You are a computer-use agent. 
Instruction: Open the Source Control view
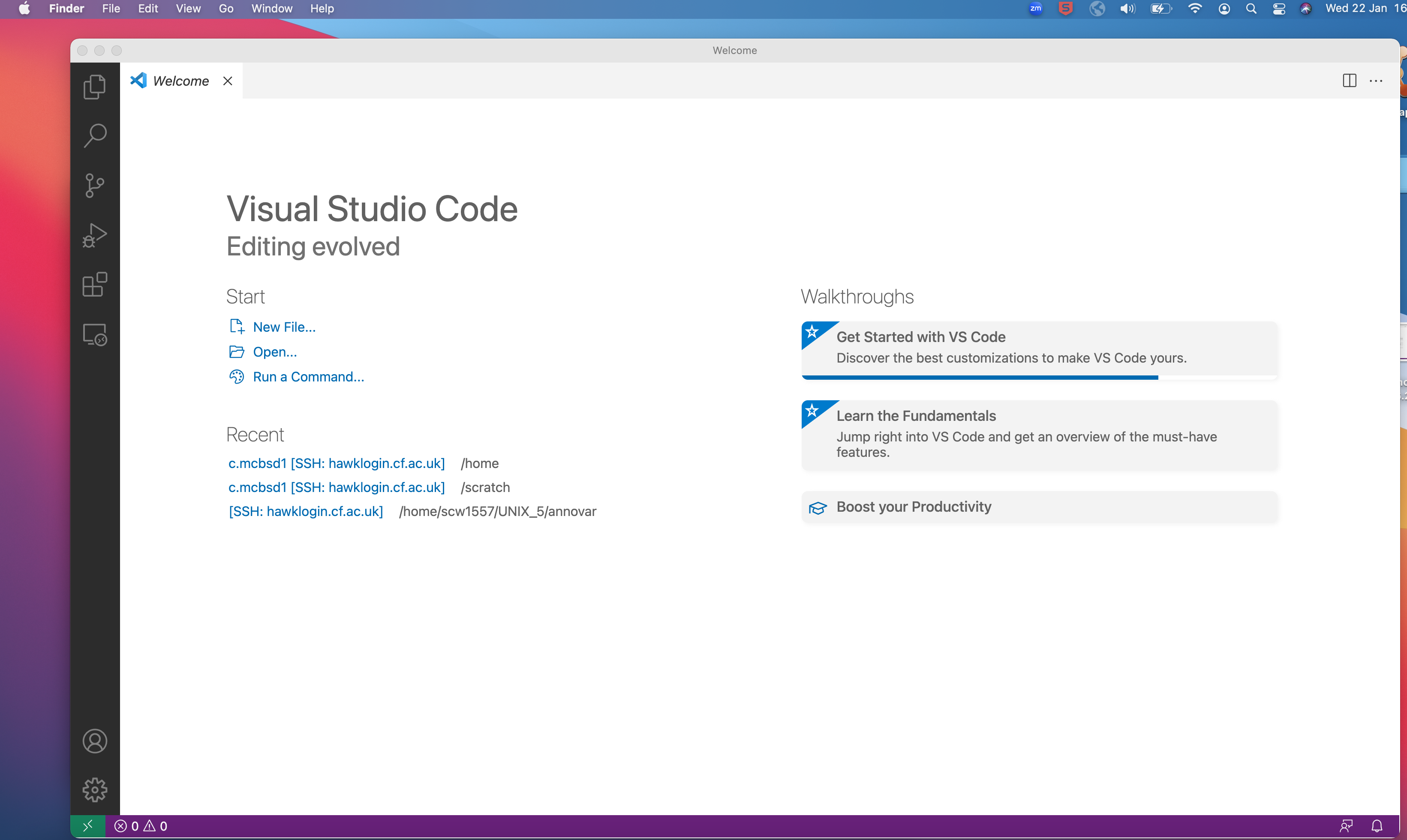[x=95, y=185]
